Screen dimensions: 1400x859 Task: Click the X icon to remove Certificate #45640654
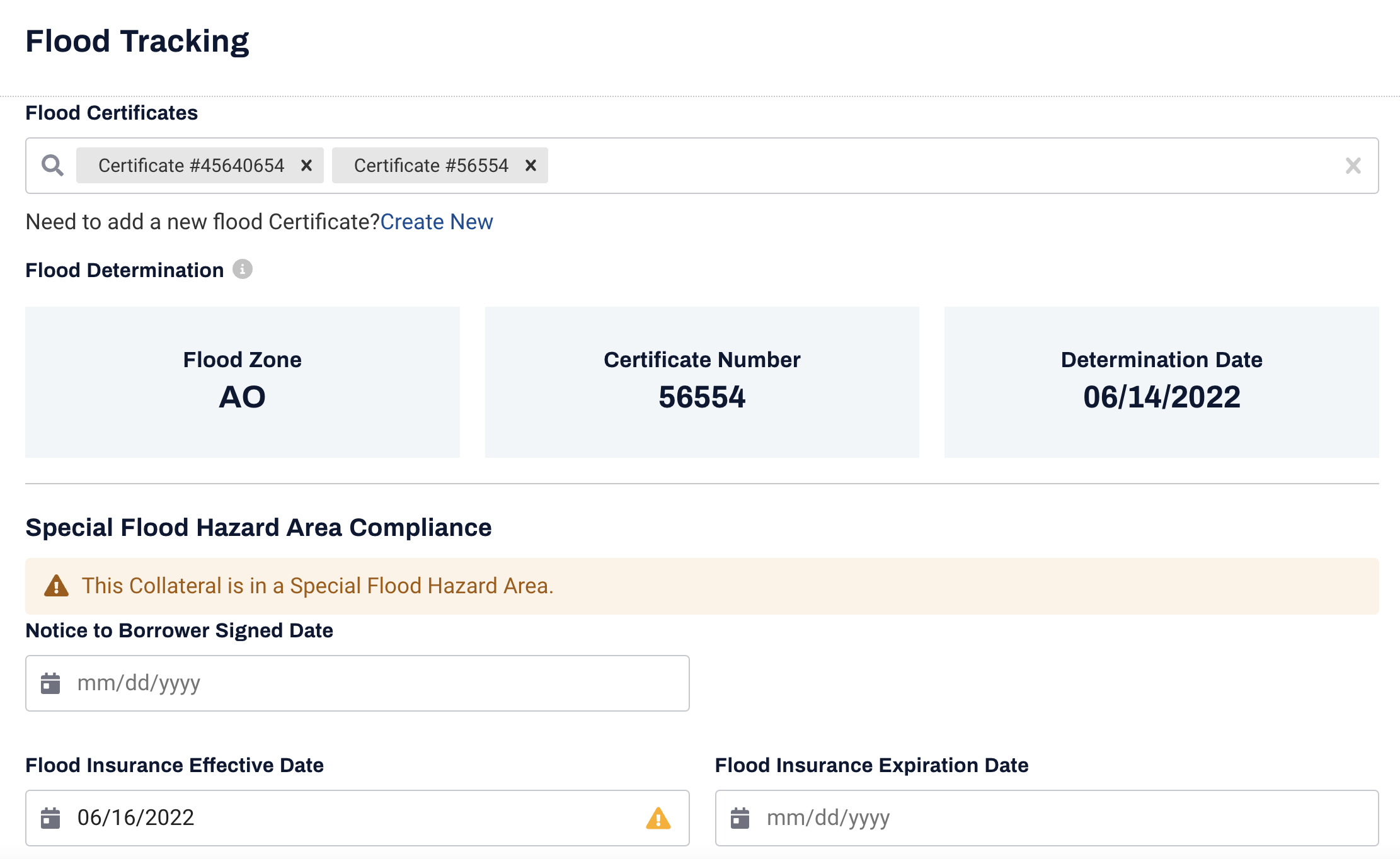[x=308, y=166]
